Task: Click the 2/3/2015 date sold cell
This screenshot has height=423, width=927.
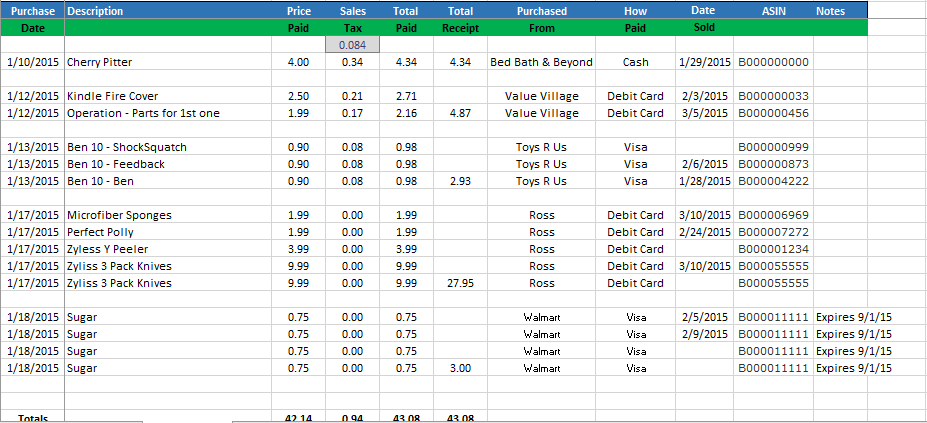Action: [705, 96]
